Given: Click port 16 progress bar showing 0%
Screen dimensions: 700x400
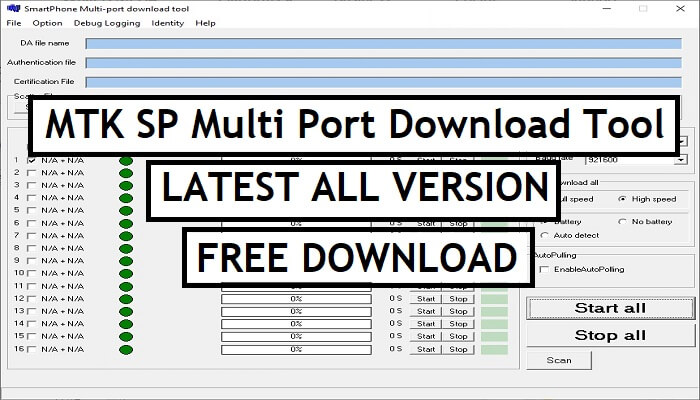Looking at the screenshot, I should pyautogui.click(x=296, y=350).
